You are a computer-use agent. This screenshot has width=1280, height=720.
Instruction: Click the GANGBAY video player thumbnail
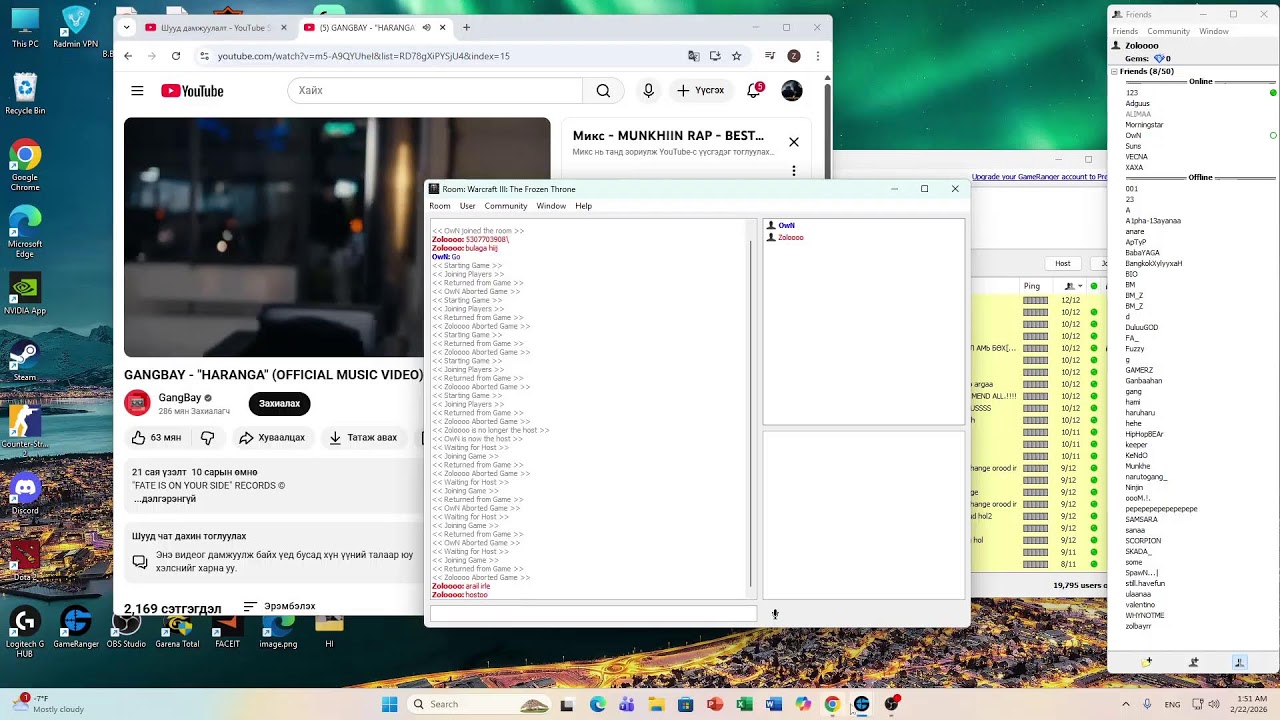point(337,237)
